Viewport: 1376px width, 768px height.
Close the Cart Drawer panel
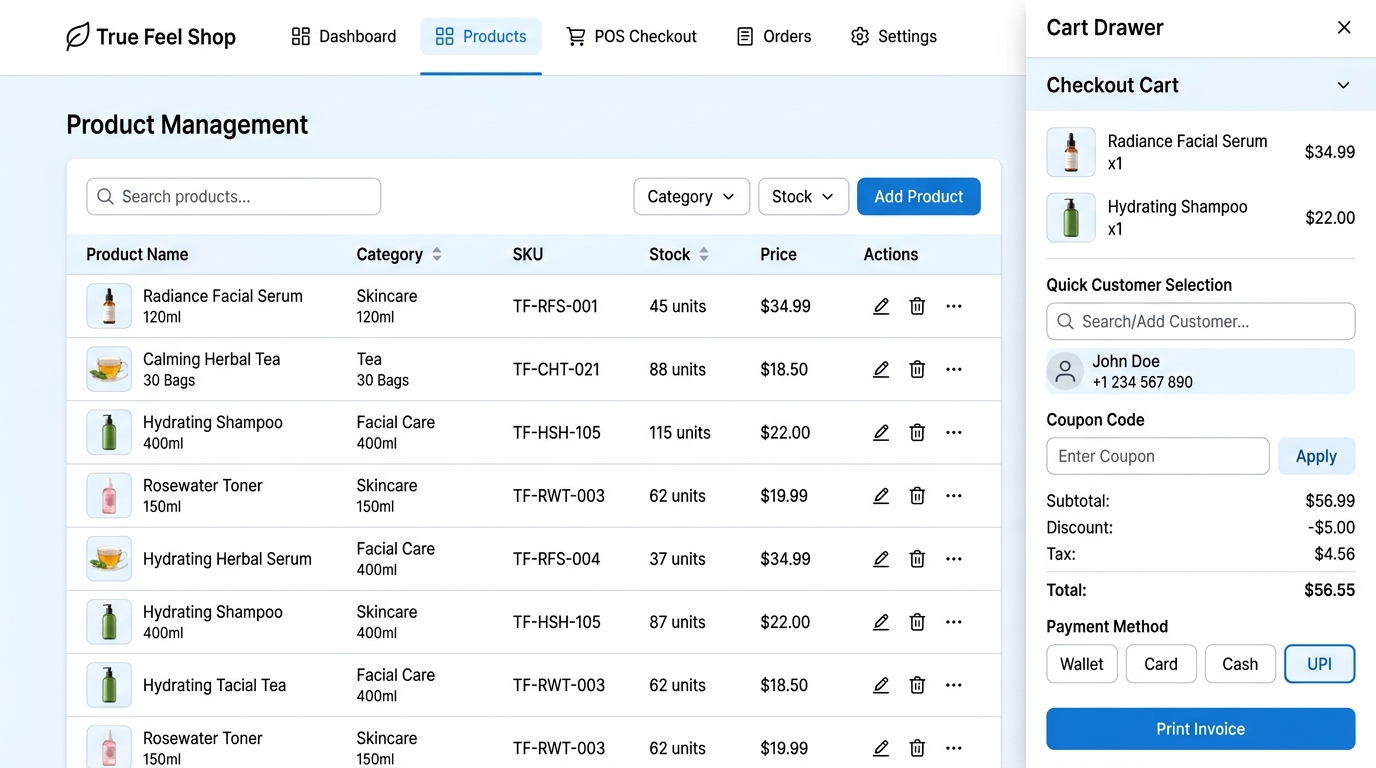pos(1344,27)
